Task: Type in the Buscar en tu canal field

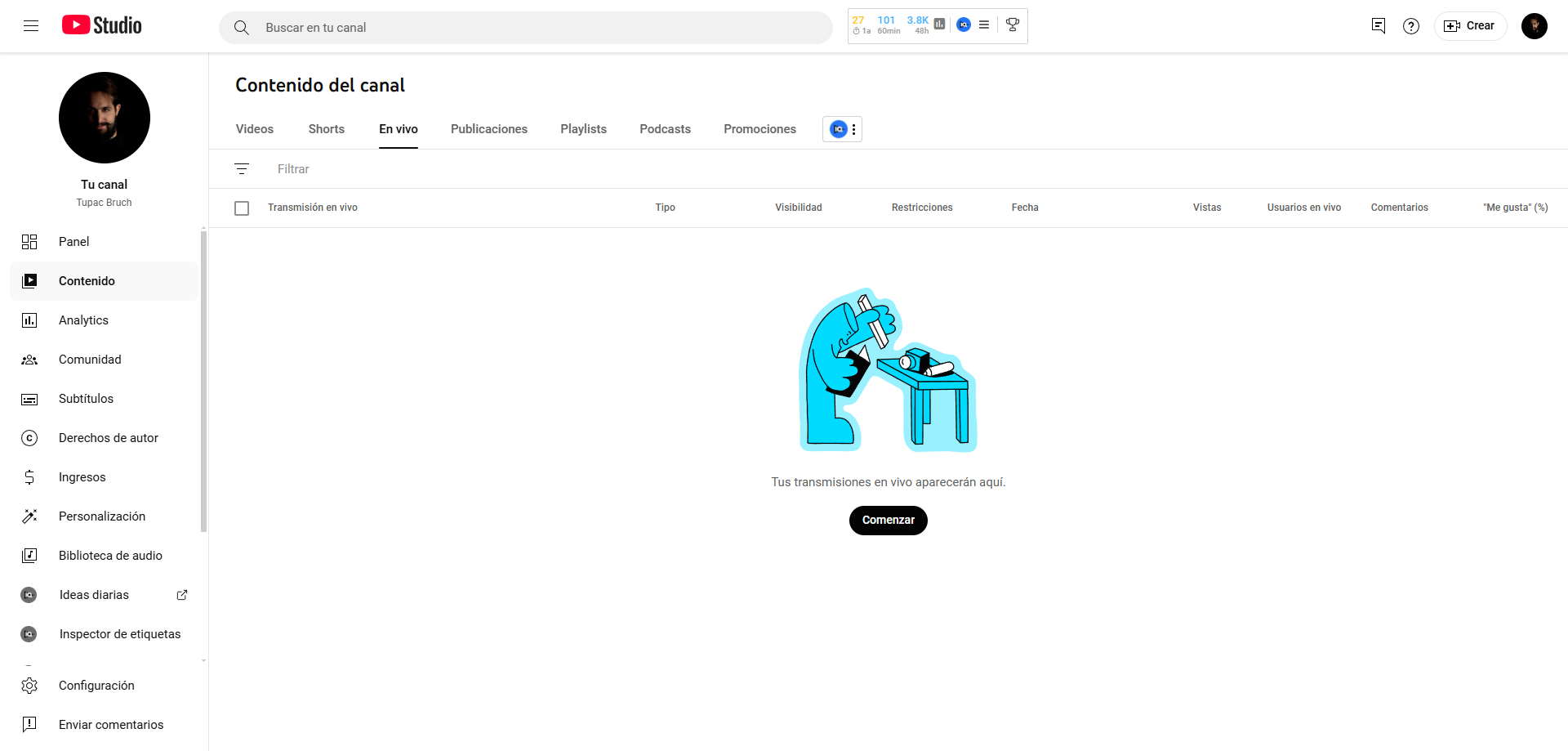Action: 527,27
